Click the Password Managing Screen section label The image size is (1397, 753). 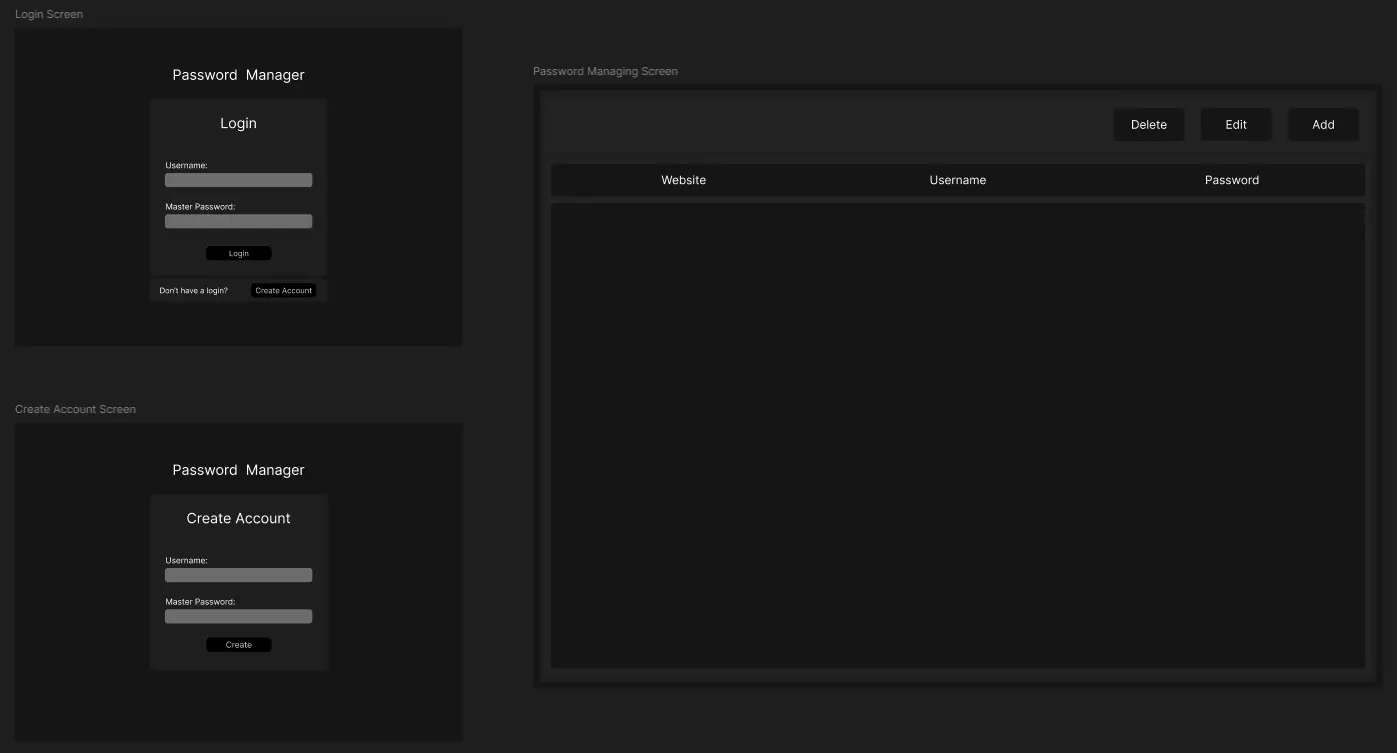click(605, 70)
